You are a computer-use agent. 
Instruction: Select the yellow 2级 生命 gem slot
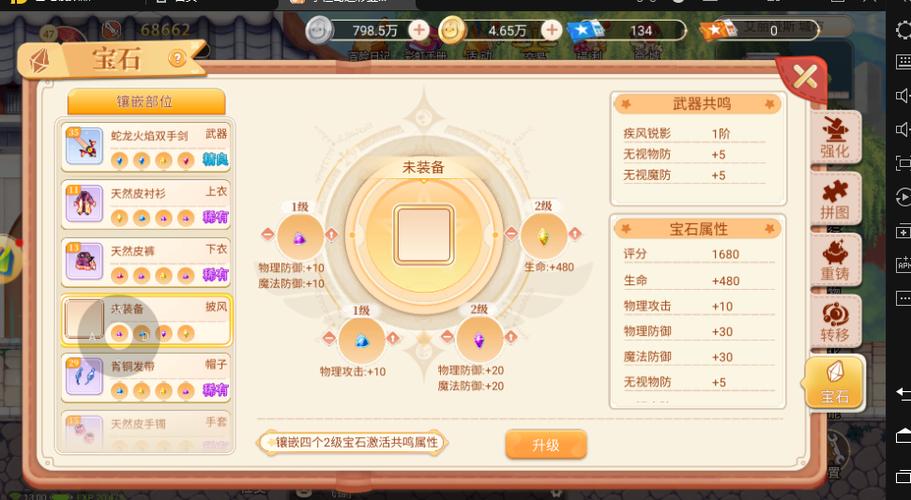click(543, 235)
